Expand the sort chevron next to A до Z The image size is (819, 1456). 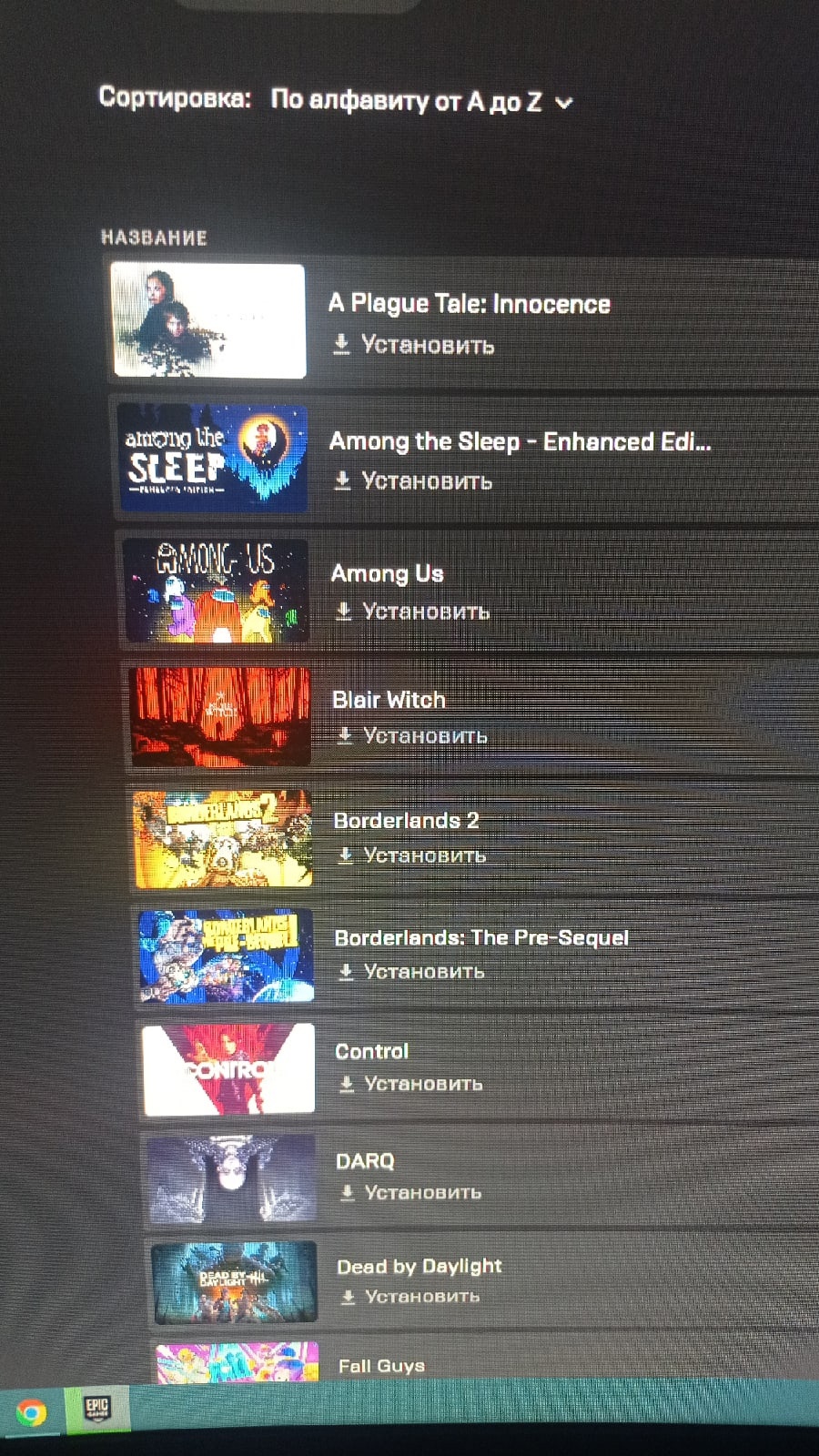(x=563, y=103)
